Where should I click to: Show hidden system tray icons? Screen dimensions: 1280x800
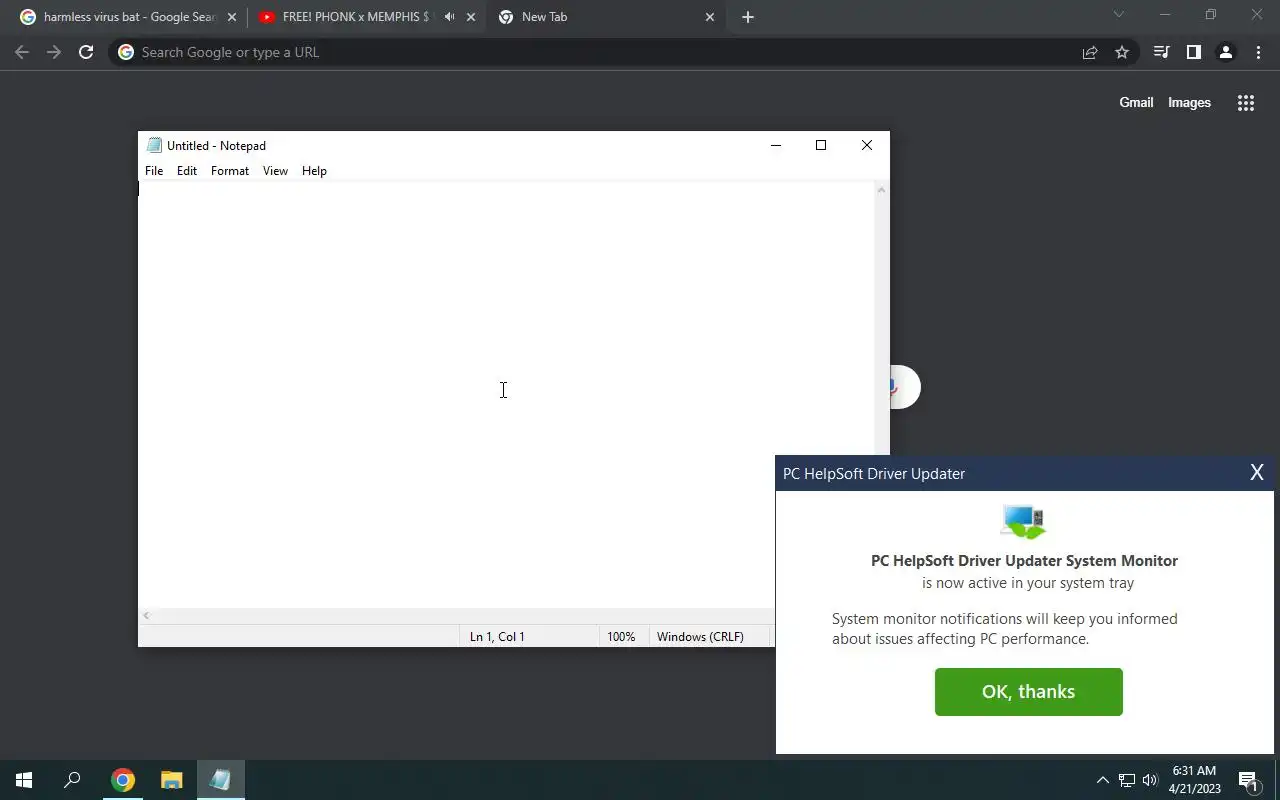(1103, 780)
